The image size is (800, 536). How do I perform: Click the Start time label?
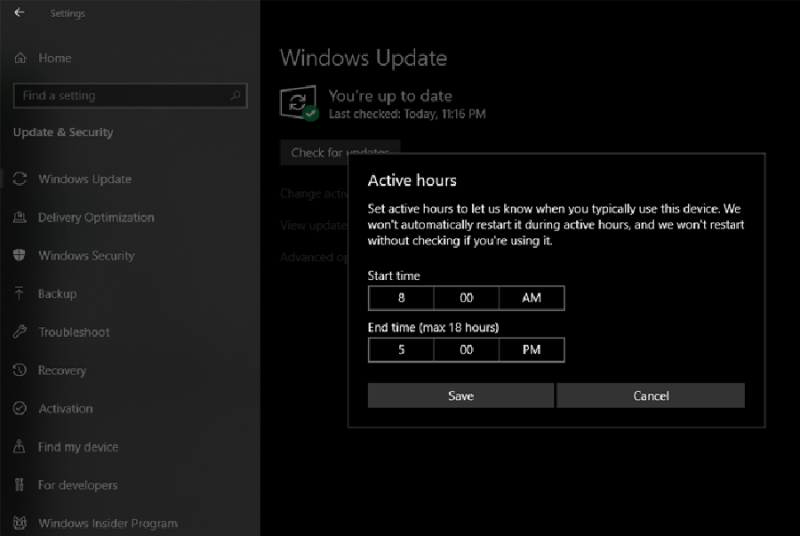[x=394, y=276]
